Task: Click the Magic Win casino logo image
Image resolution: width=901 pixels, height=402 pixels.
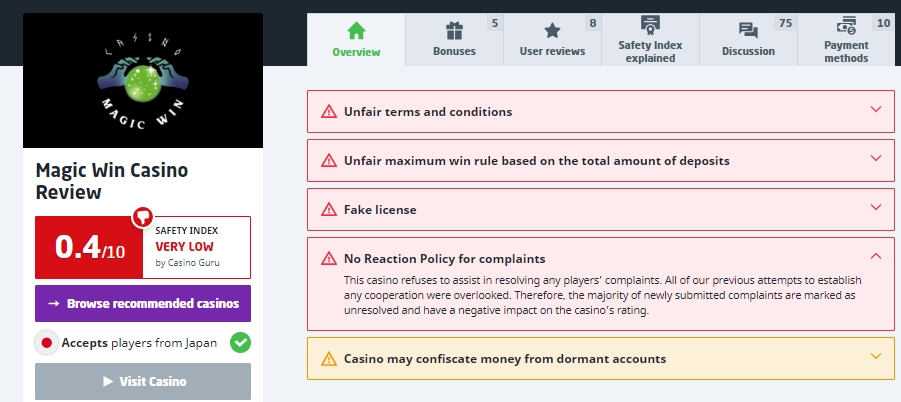Action: click(x=143, y=80)
